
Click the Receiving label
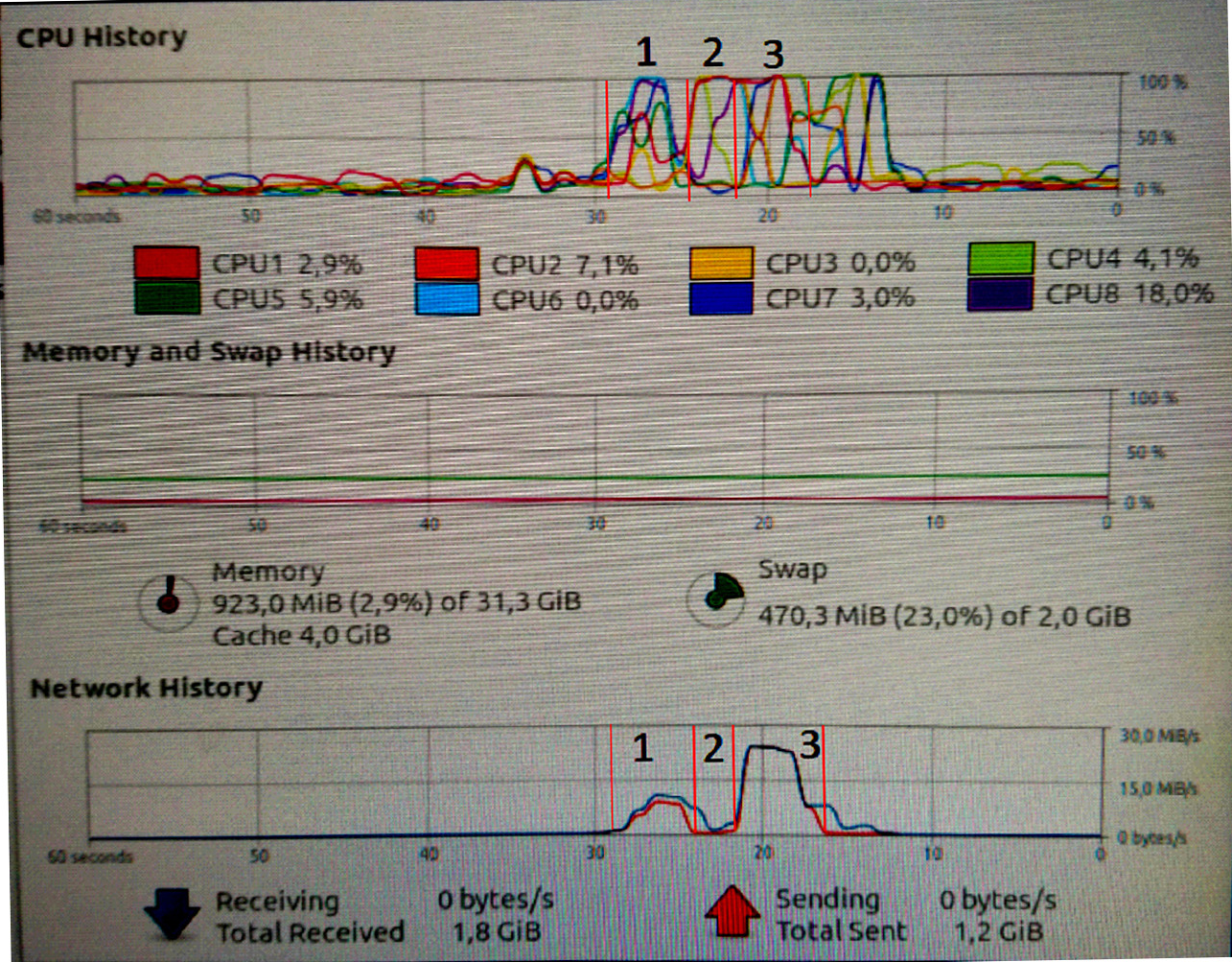(x=277, y=902)
